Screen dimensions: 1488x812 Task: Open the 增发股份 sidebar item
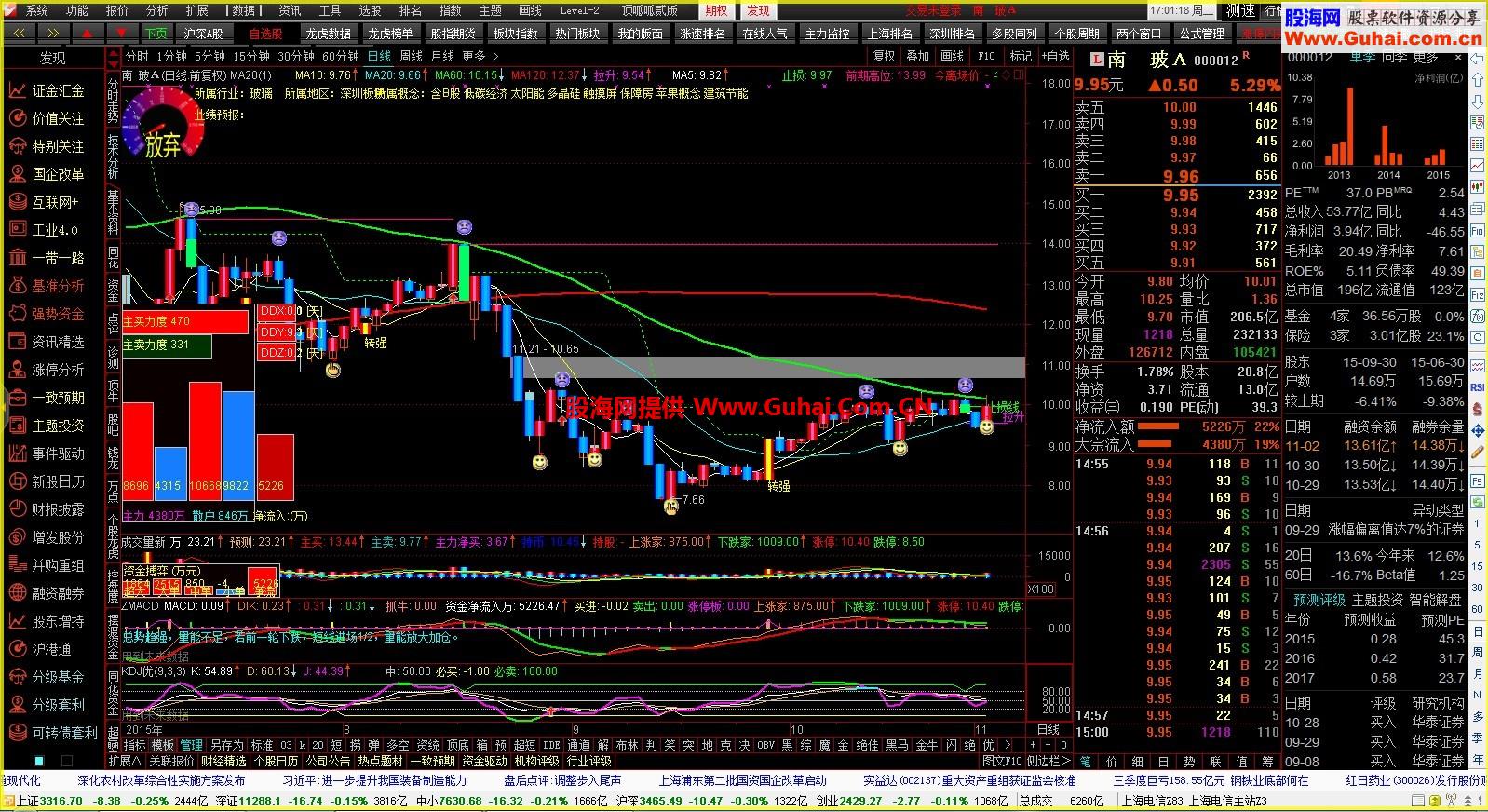click(x=48, y=537)
